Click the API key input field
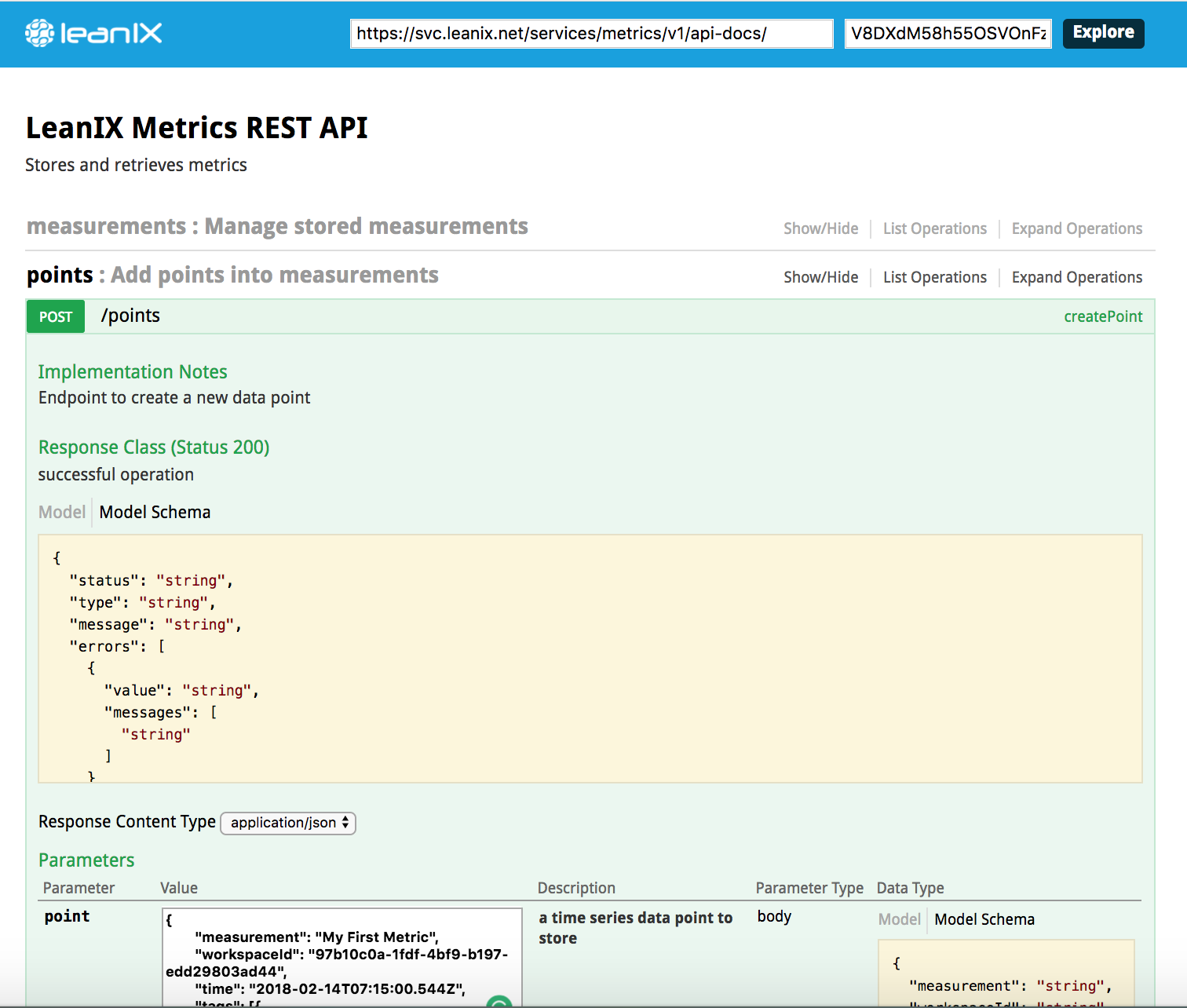This screenshot has height=1008, width=1187. click(x=948, y=34)
